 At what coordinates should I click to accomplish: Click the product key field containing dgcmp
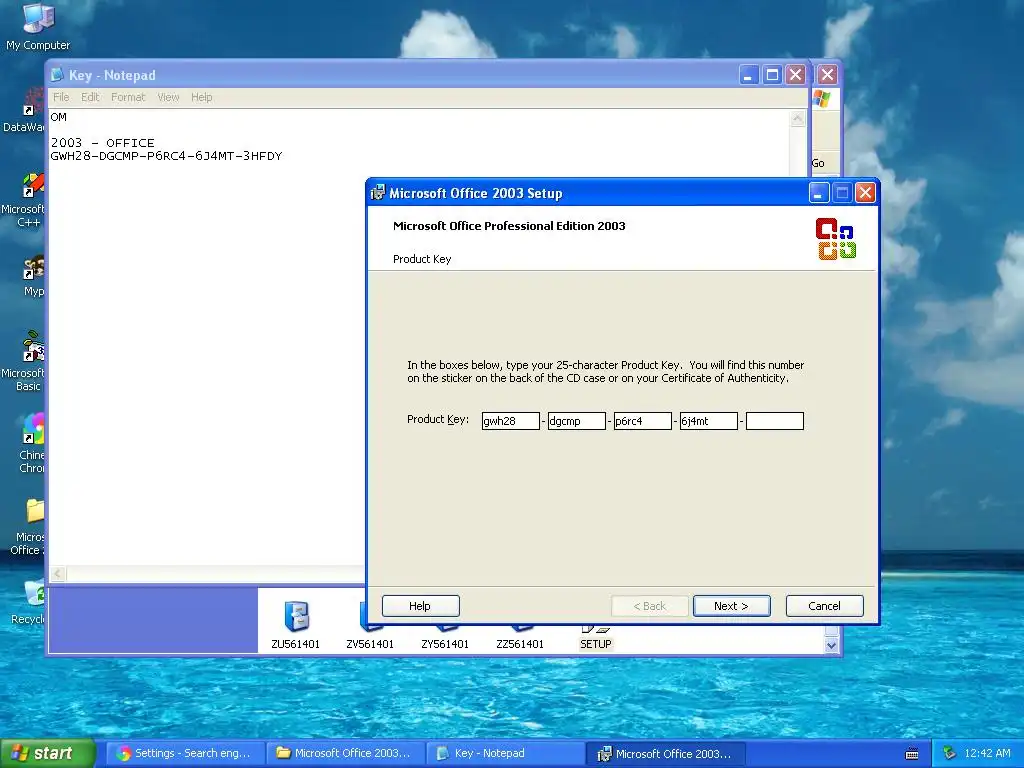pos(577,421)
